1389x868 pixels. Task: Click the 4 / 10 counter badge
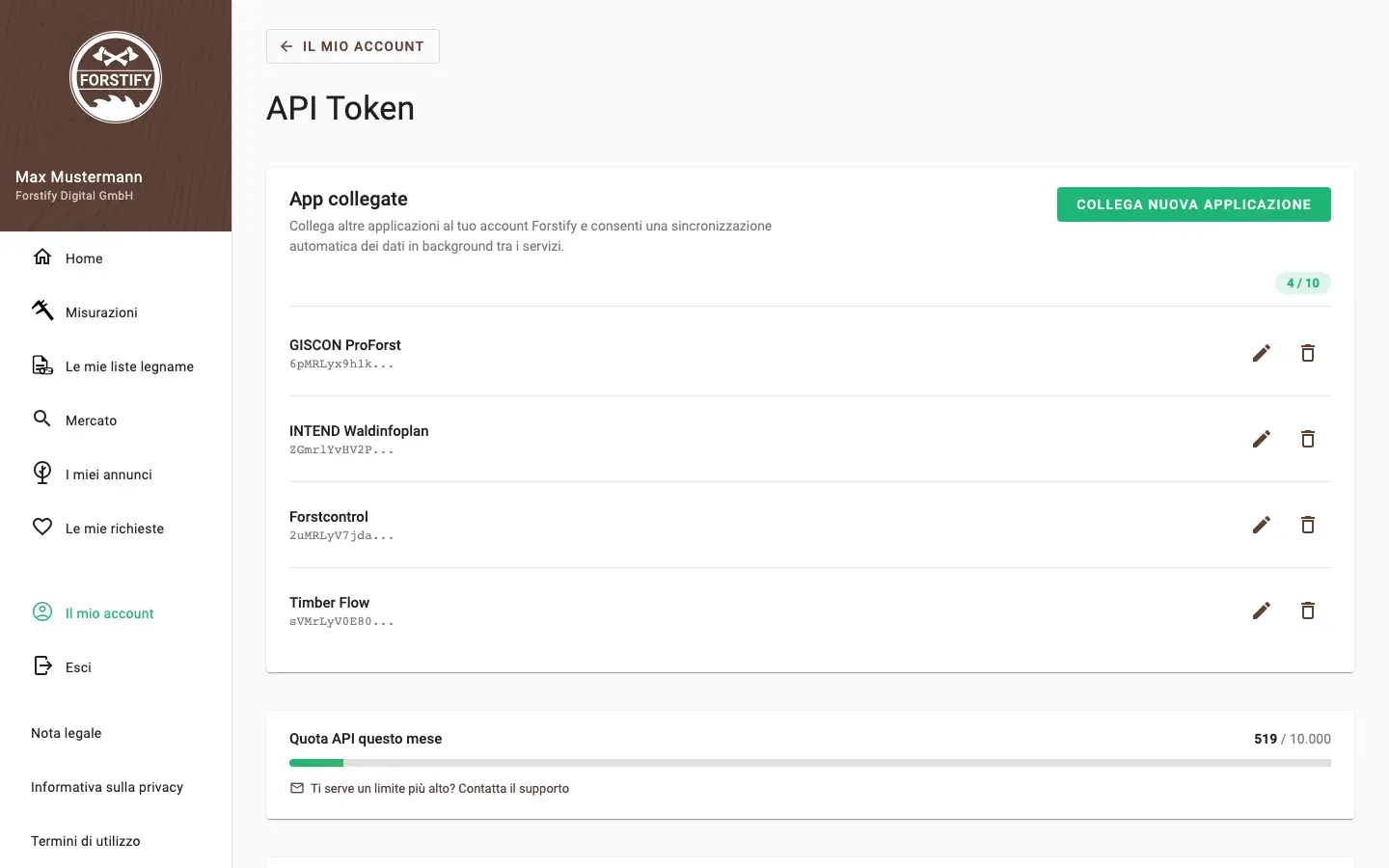click(x=1303, y=283)
